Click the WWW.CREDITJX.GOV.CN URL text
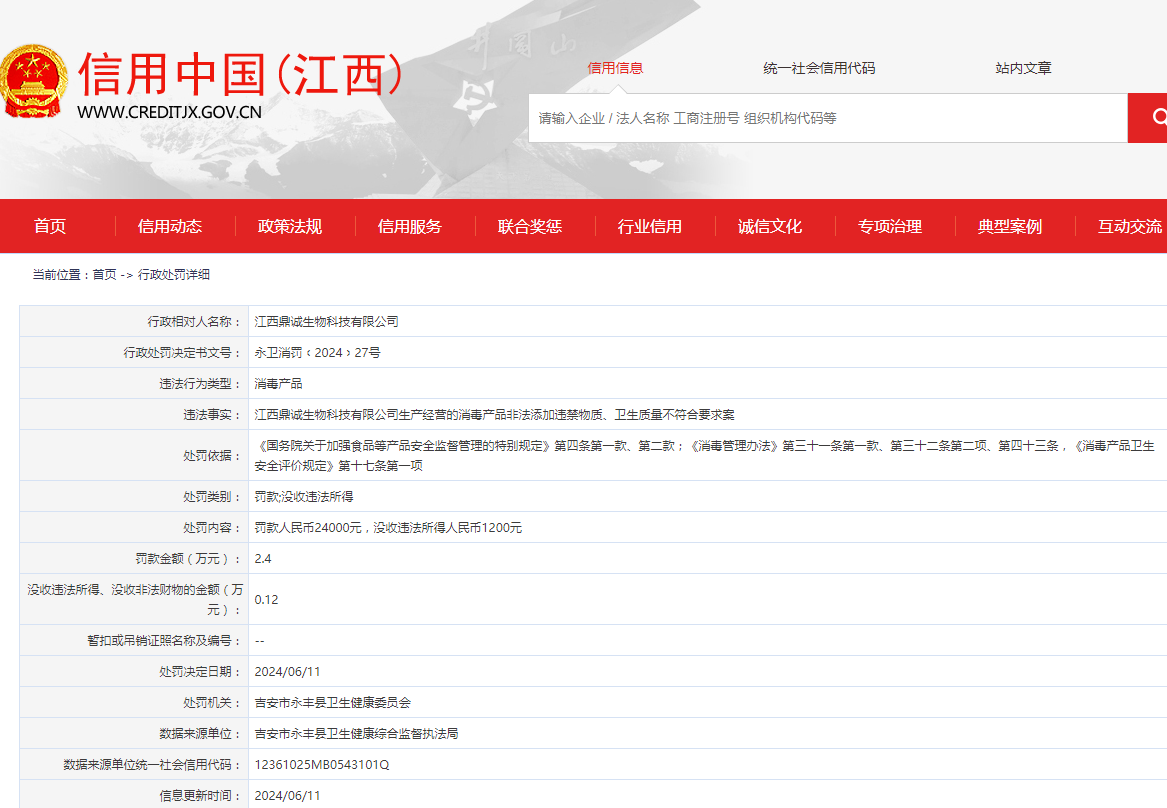Image resolution: width=1167 pixels, height=808 pixels. pyautogui.click(x=170, y=112)
